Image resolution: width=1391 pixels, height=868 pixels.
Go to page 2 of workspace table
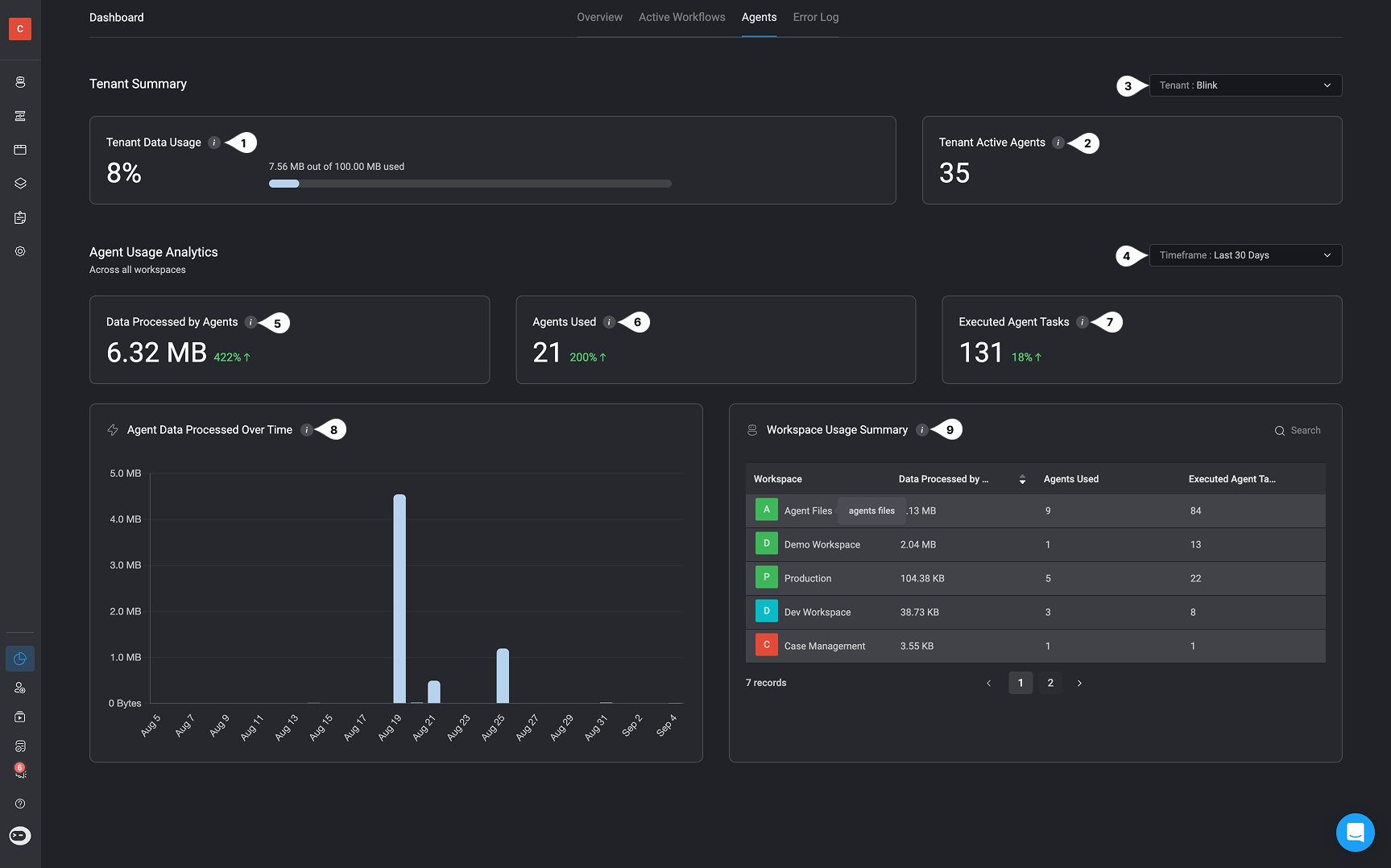(x=1050, y=683)
